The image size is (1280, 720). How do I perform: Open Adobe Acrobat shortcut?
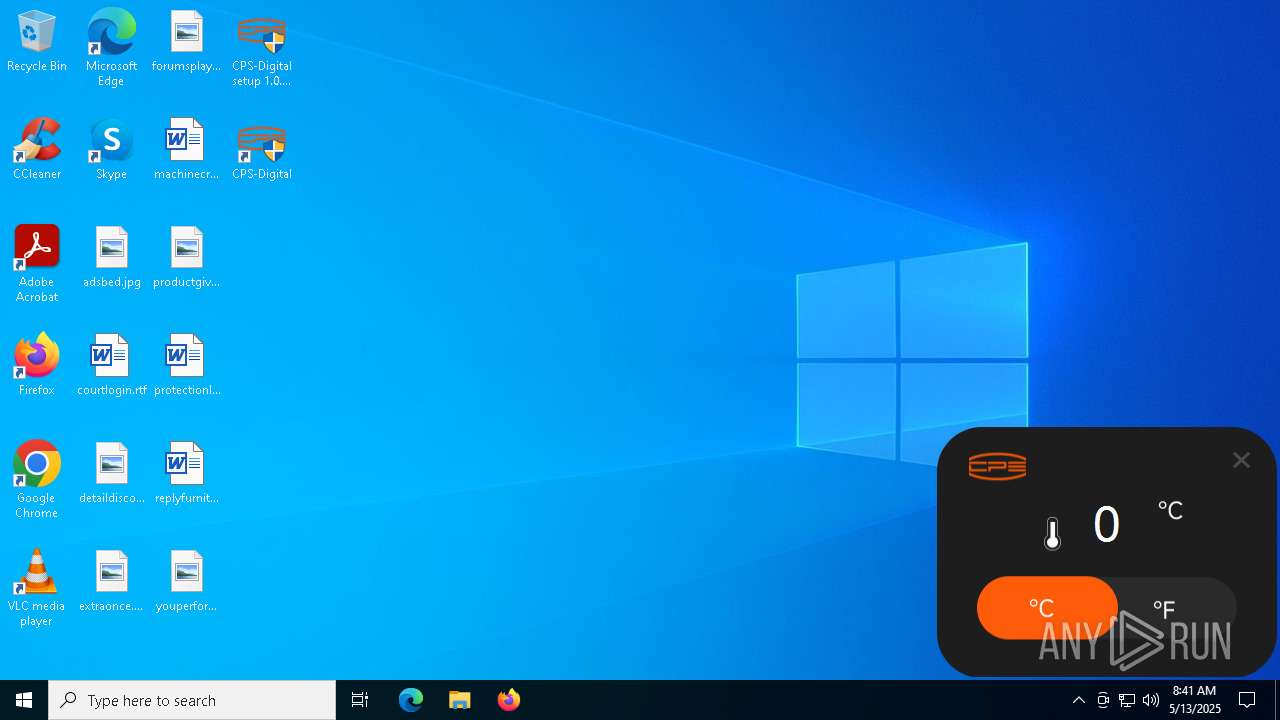tap(37, 264)
